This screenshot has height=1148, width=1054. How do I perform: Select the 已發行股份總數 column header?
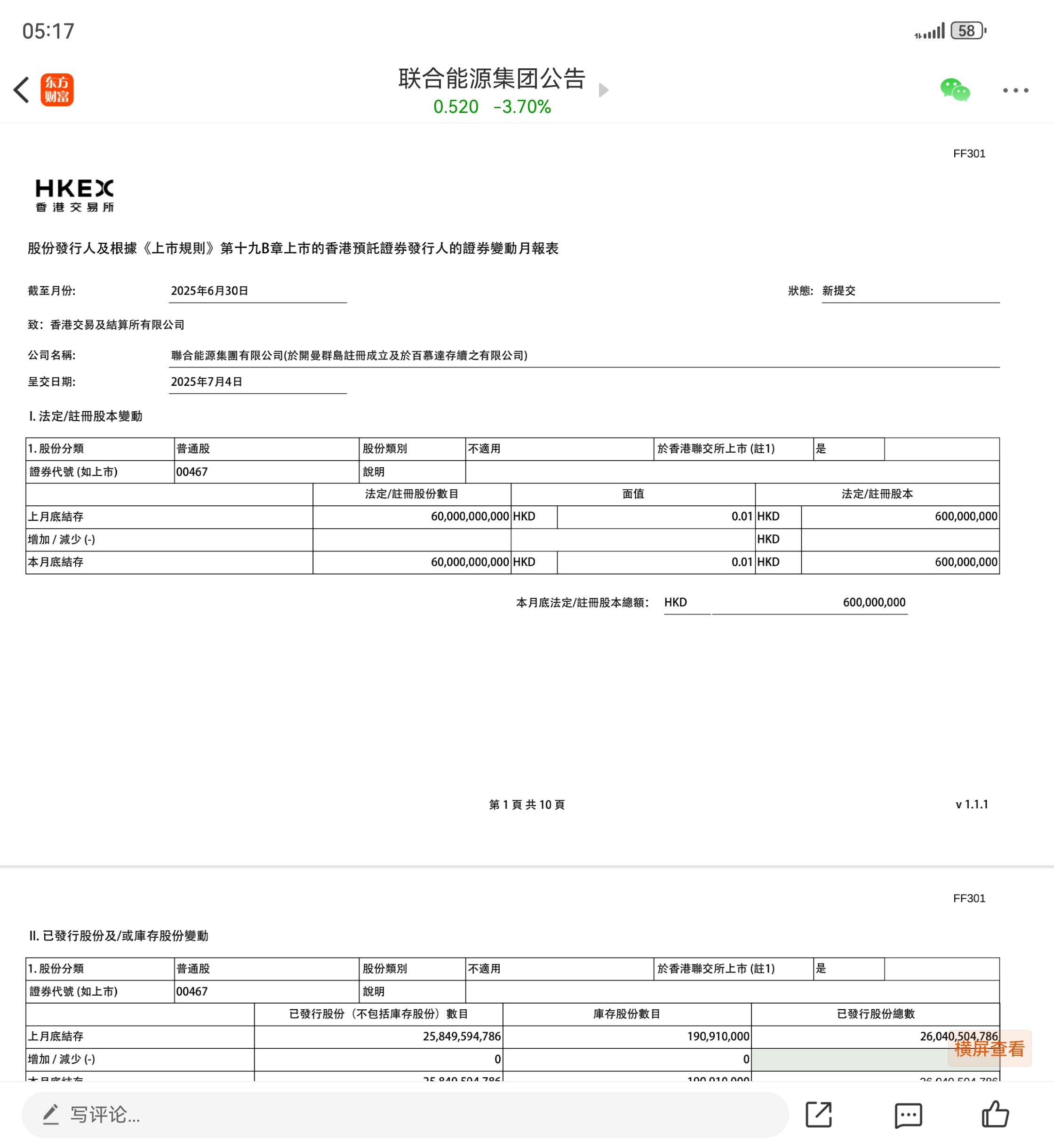876,1013
